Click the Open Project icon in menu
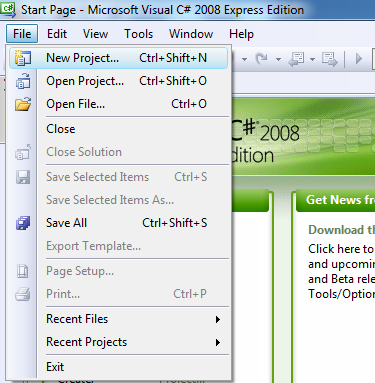The image size is (375, 383). [x=23, y=81]
